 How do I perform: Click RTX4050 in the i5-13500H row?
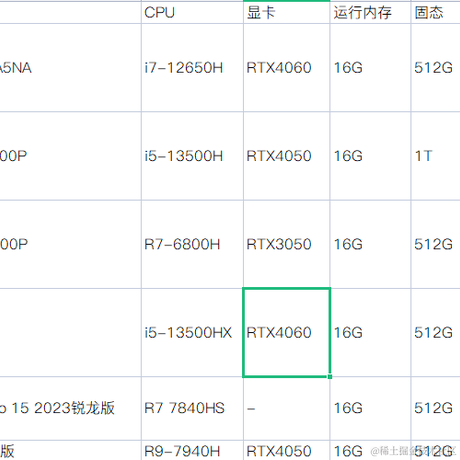(x=287, y=156)
